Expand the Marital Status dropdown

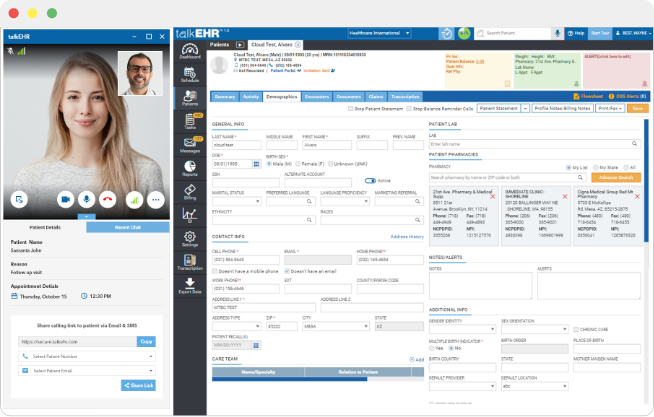(x=234, y=199)
